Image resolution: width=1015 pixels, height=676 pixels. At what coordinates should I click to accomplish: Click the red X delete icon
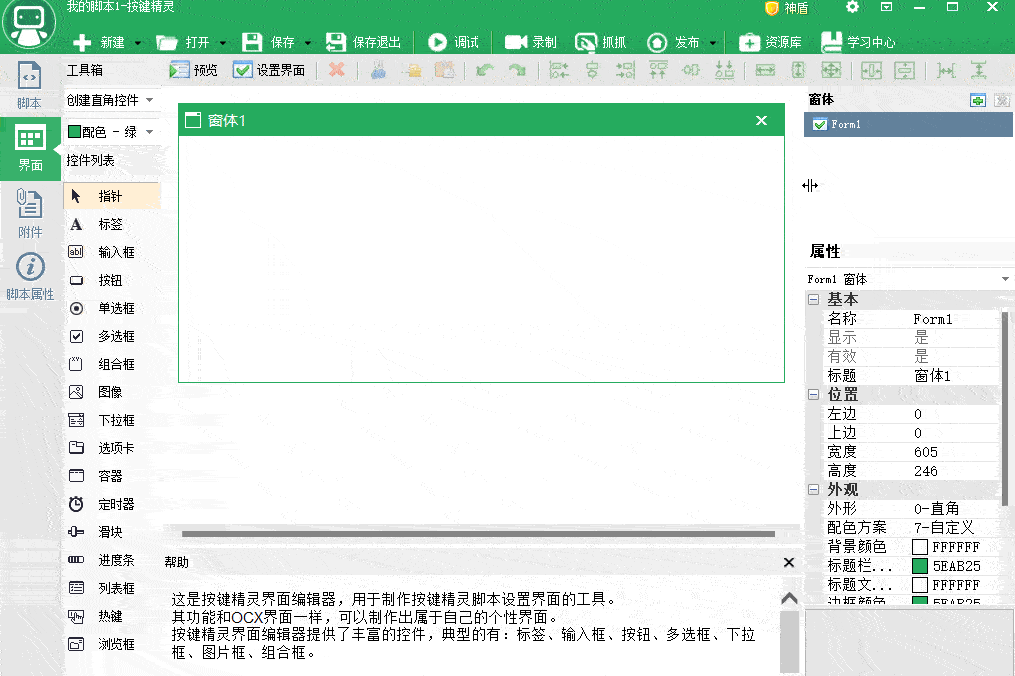(337, 69)
